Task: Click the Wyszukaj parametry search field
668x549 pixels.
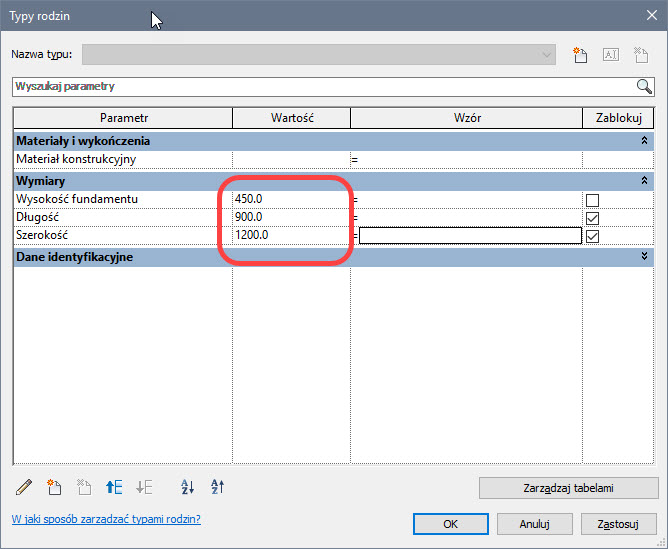Action: click(x=320, y=86)
